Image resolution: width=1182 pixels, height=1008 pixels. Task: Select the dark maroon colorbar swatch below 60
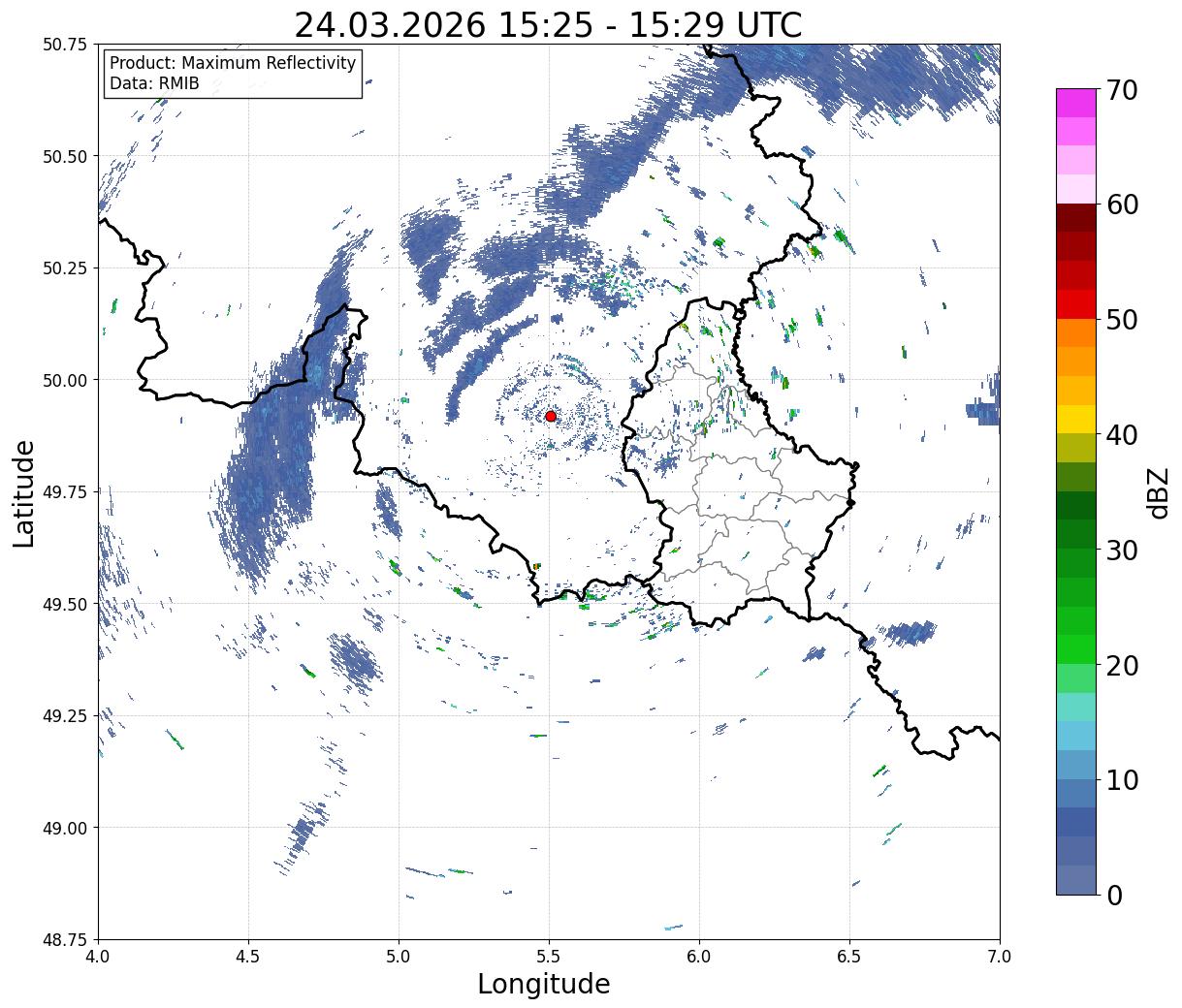point(1076,218)
